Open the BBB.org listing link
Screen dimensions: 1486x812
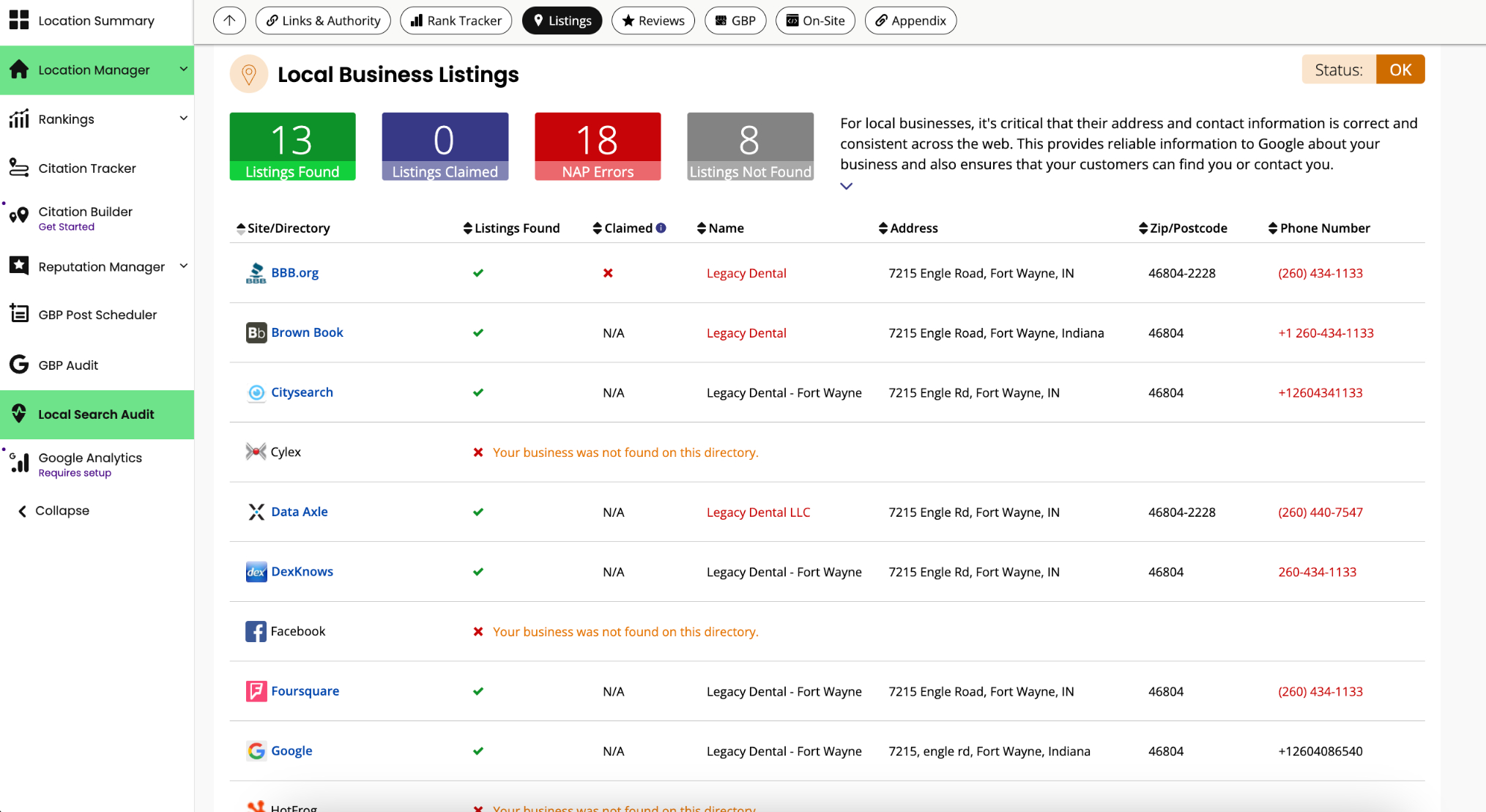[294, 273]
